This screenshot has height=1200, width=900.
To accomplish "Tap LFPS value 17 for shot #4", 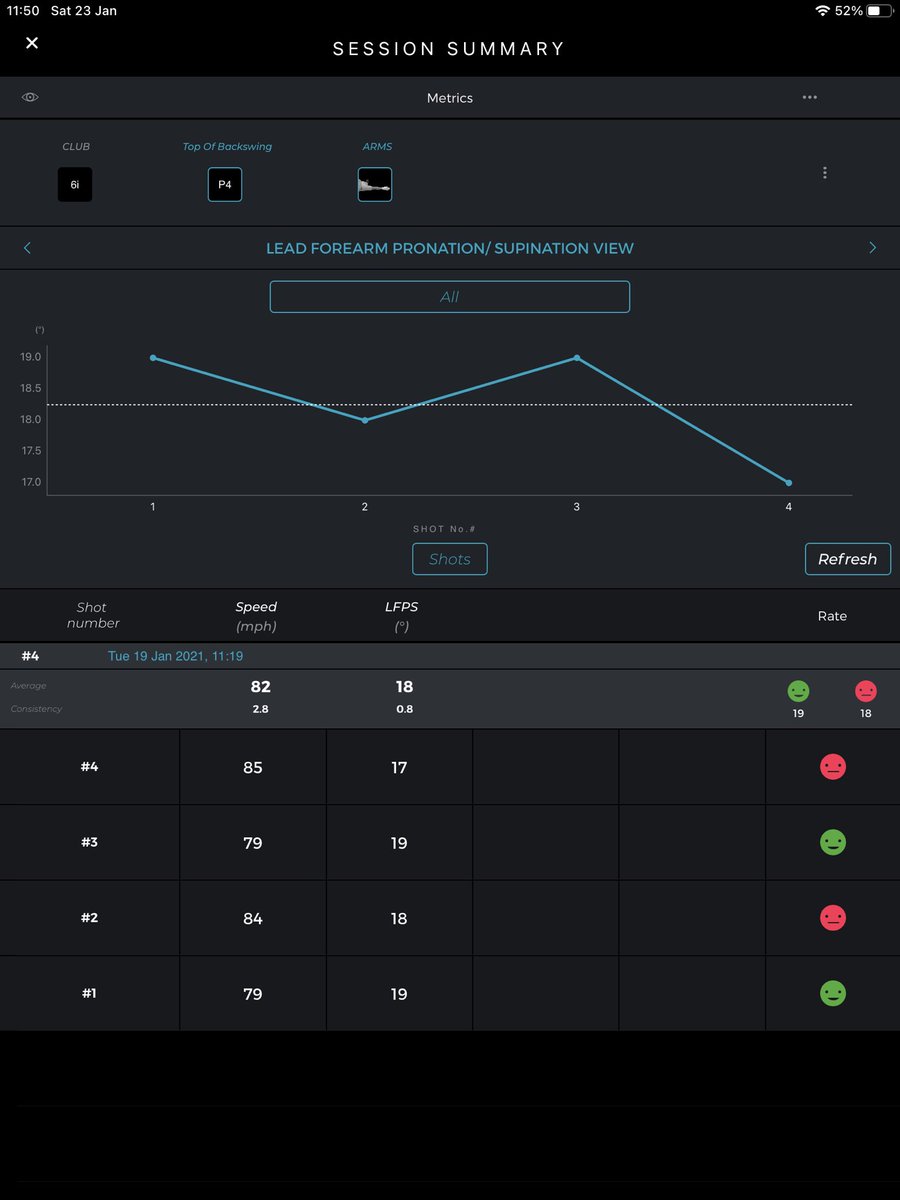I will pyautogui.click(x=399, y=768).
